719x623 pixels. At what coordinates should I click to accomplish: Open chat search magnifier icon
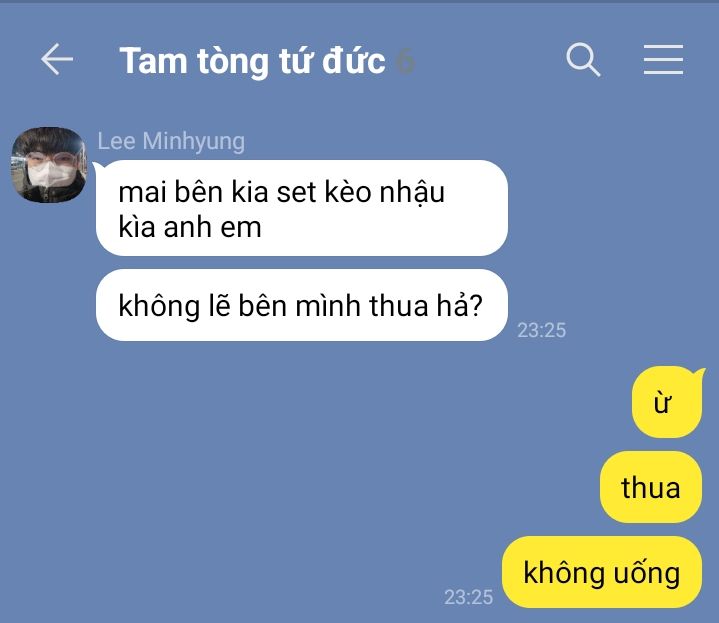[583, 59]
